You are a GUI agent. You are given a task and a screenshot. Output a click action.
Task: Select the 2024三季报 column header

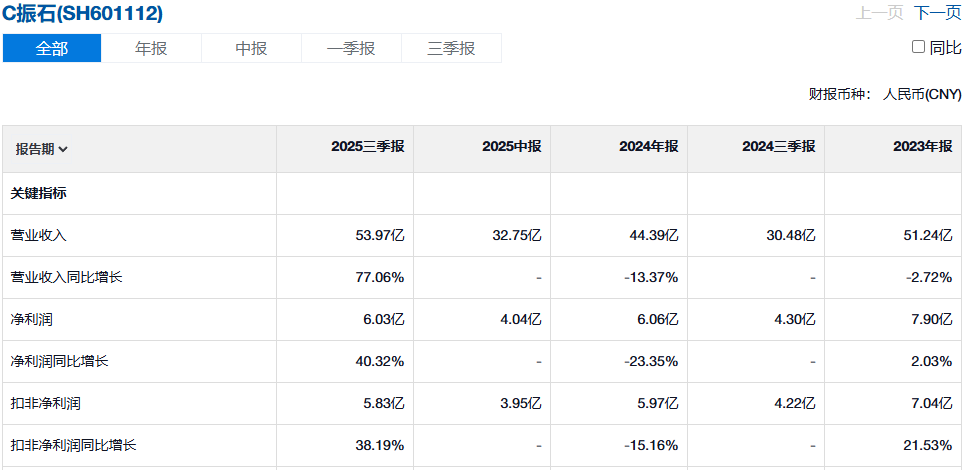coord(778,147)
